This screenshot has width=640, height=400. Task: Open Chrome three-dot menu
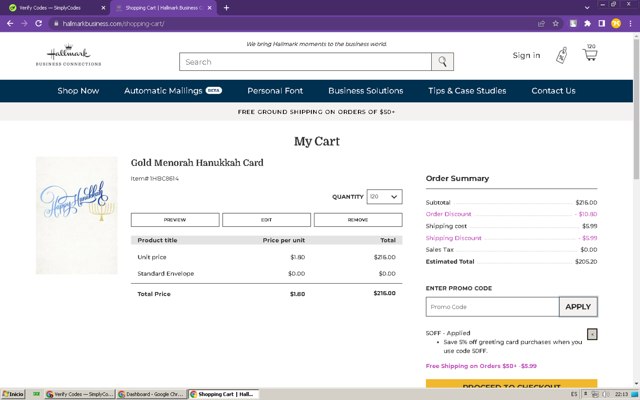[631, 24]
